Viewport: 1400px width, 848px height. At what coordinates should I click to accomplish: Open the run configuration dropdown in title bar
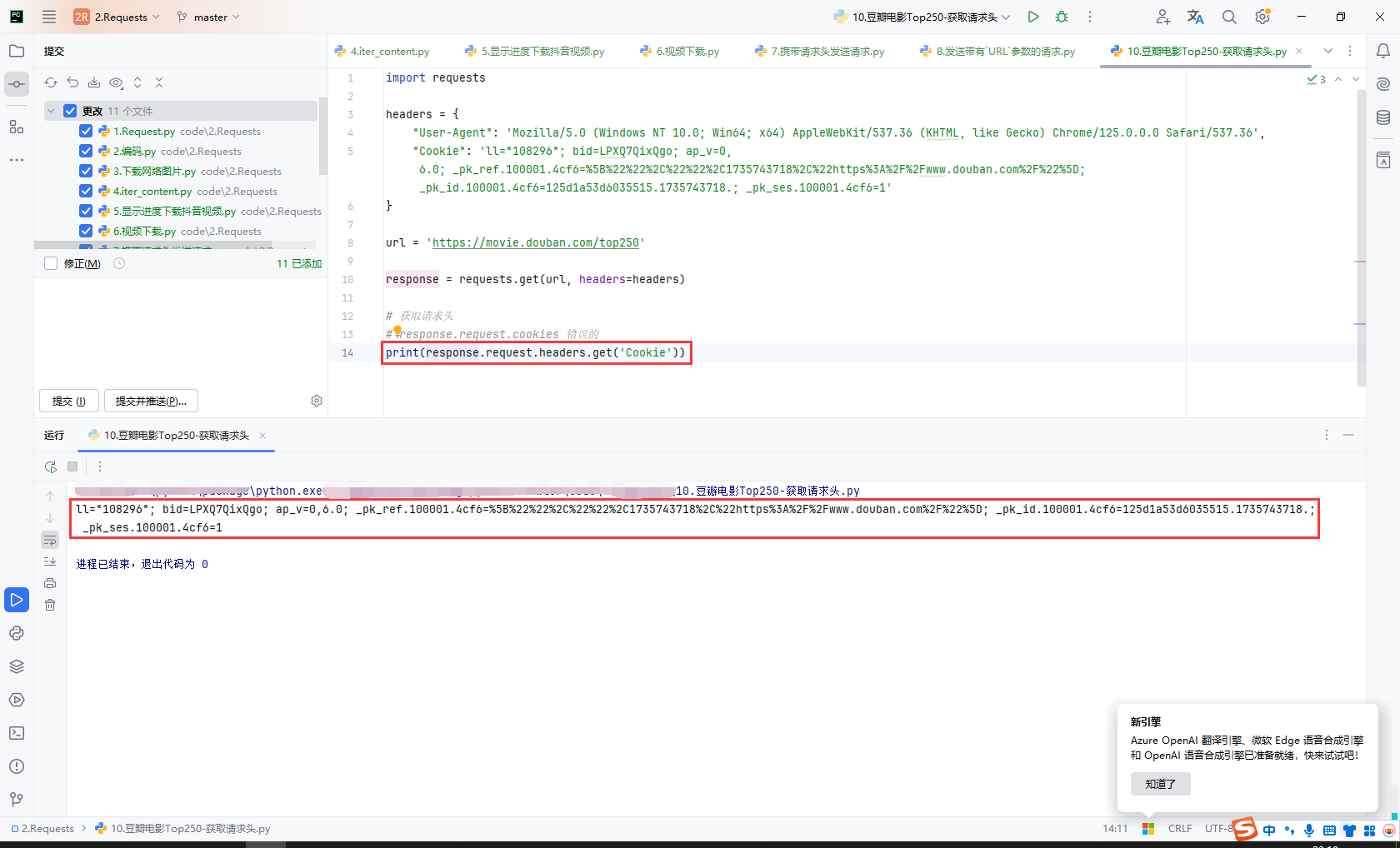point(922,17)
